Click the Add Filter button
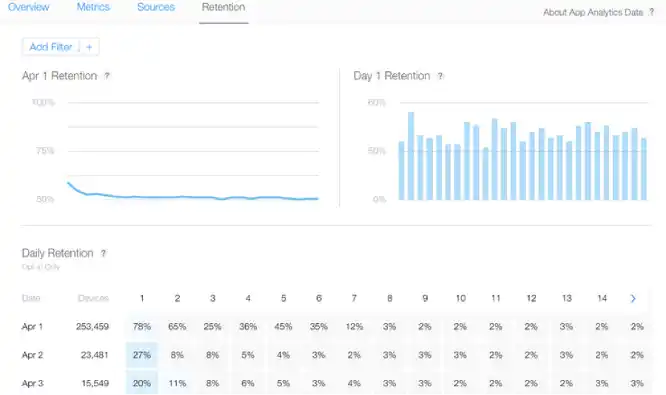Viewport: 666px width, 395px height. click(x=61, y=47)
